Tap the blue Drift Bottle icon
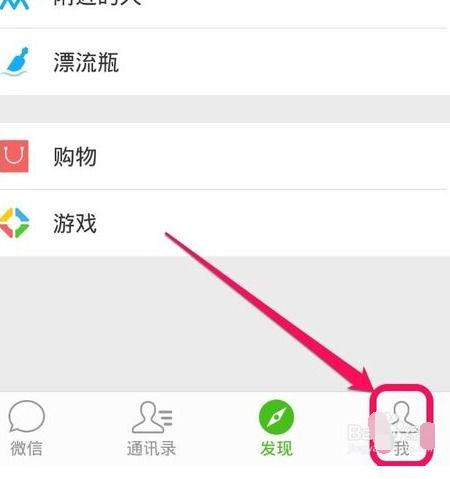This screenshot has width=450, height=479. click(x=15, y=62)
